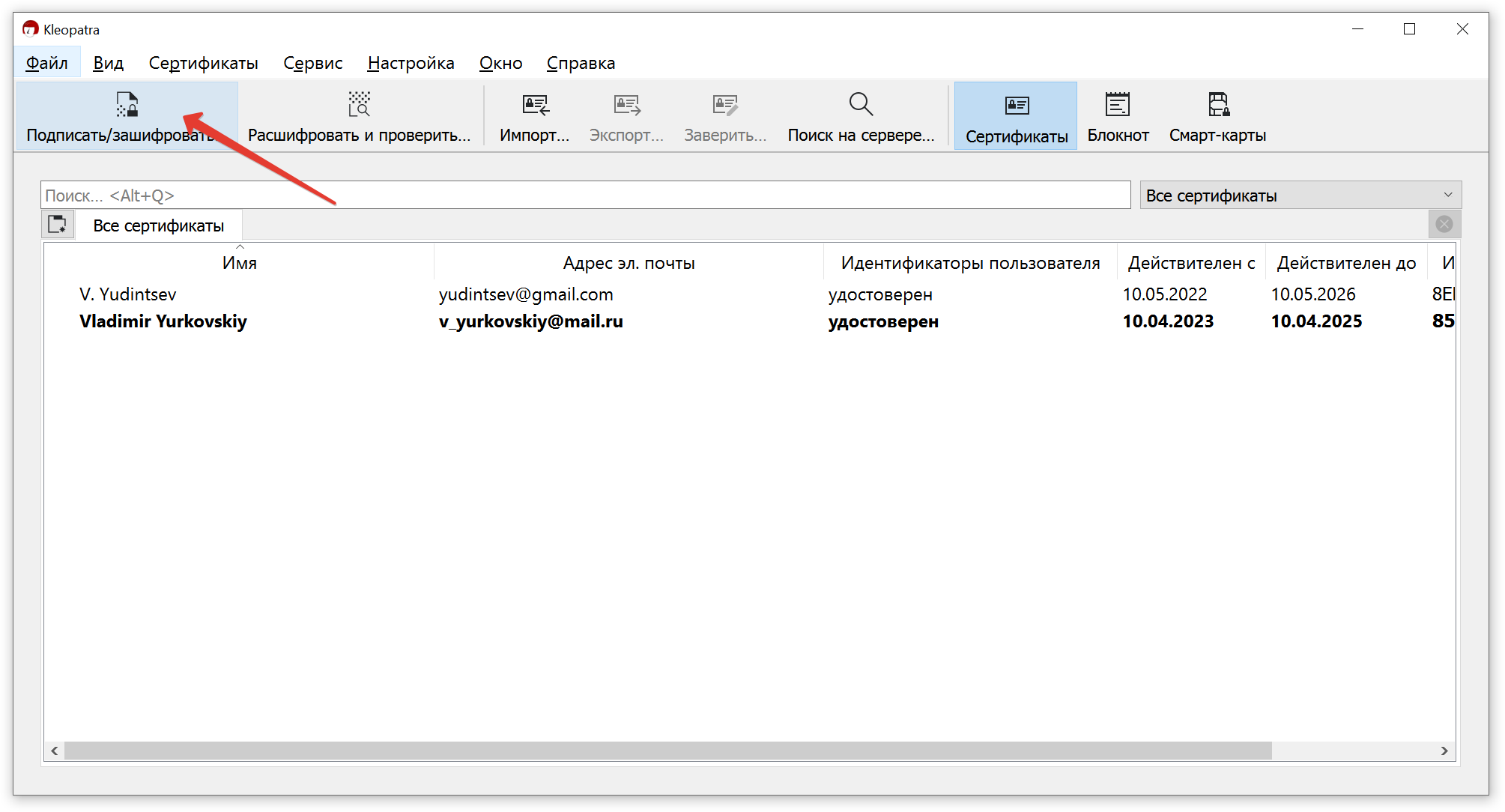Open the Smart-cards view

pyautogui.click(x=1217, y=116)
